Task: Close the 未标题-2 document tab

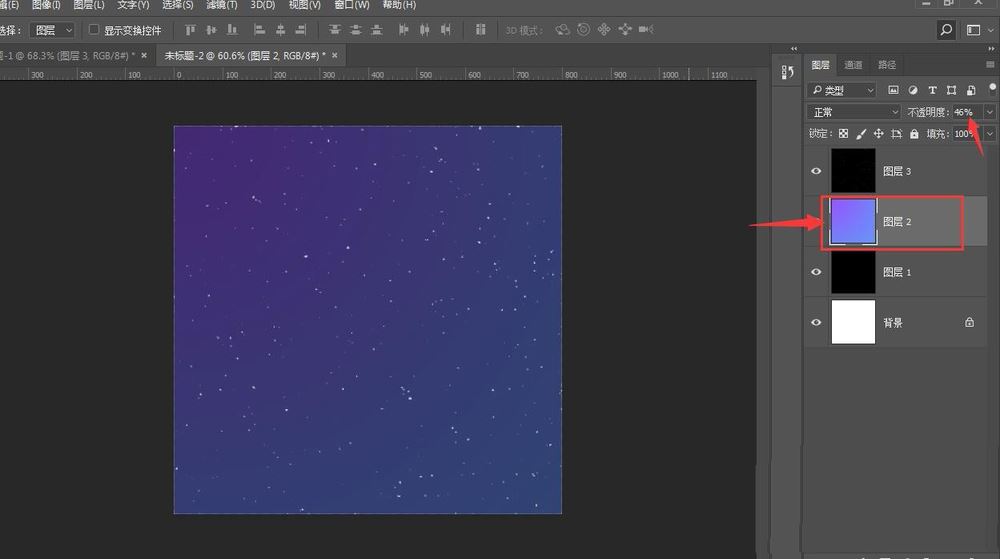Action: [335, 55]
